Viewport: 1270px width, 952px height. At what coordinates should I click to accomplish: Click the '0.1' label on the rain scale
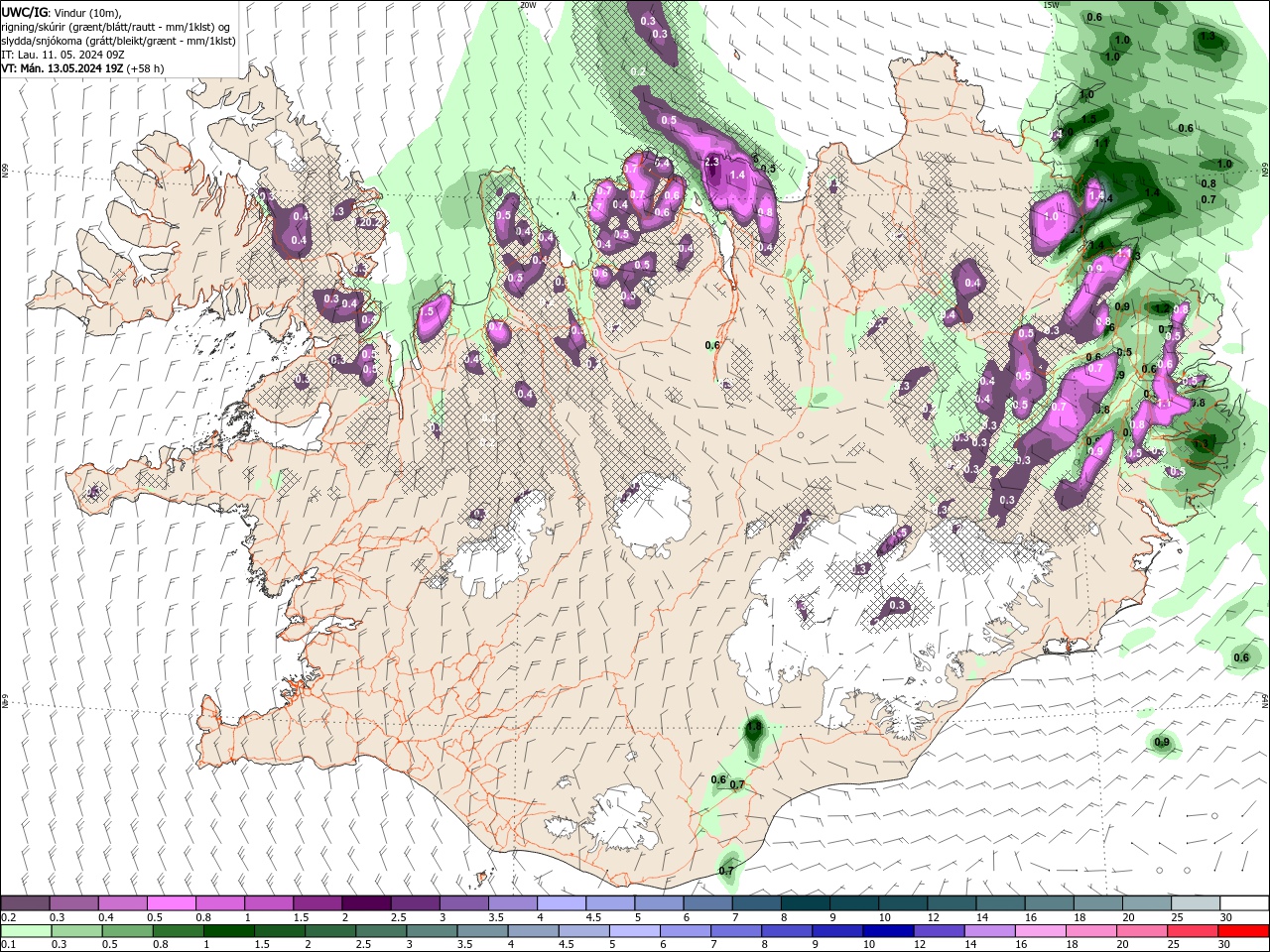click(7, 945)
